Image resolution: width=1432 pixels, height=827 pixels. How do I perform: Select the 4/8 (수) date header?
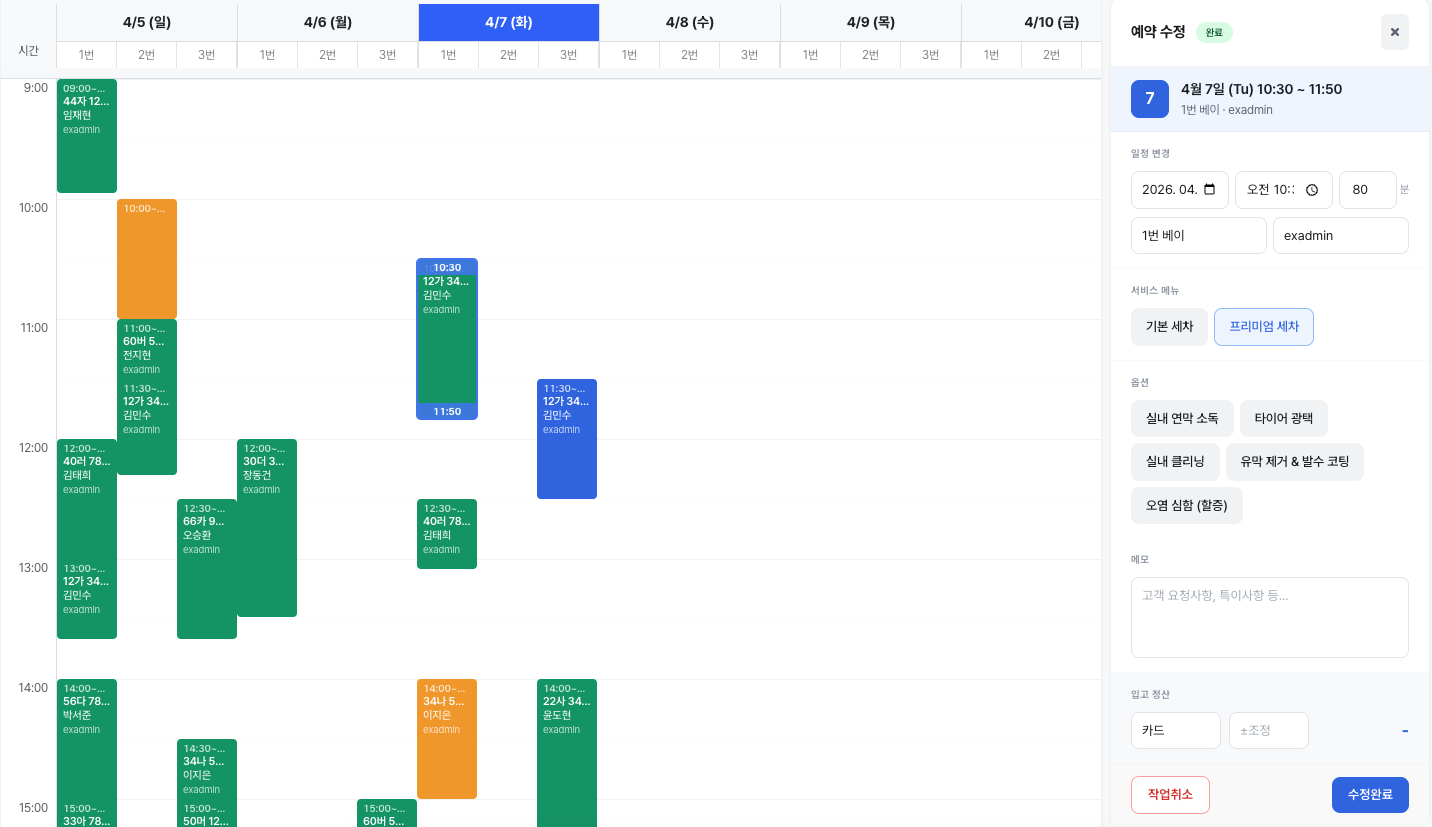689,22
